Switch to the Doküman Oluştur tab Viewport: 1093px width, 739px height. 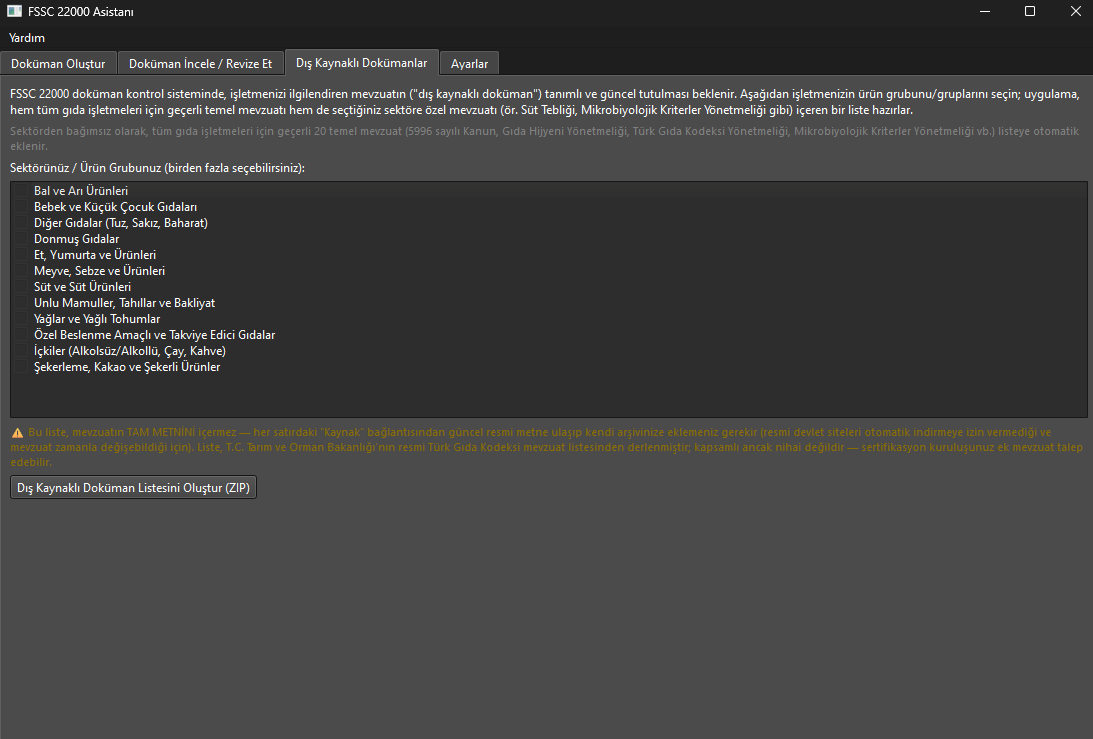pos(58,63)
